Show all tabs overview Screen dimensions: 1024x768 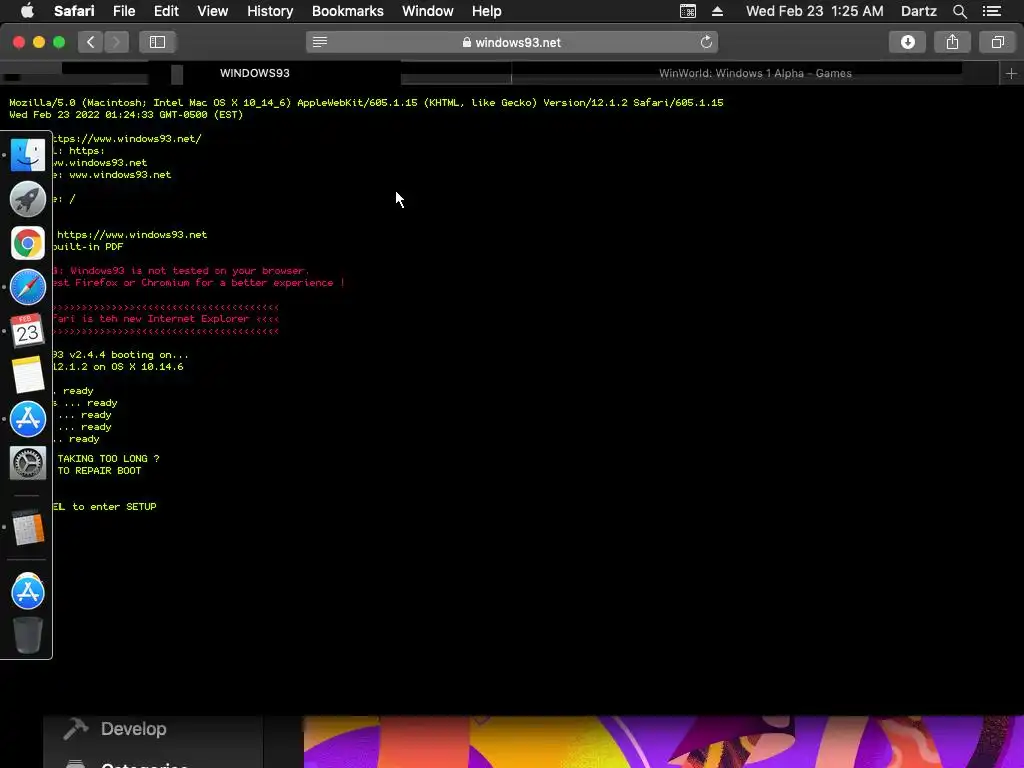pyautogui.click(x=997, y=42)
